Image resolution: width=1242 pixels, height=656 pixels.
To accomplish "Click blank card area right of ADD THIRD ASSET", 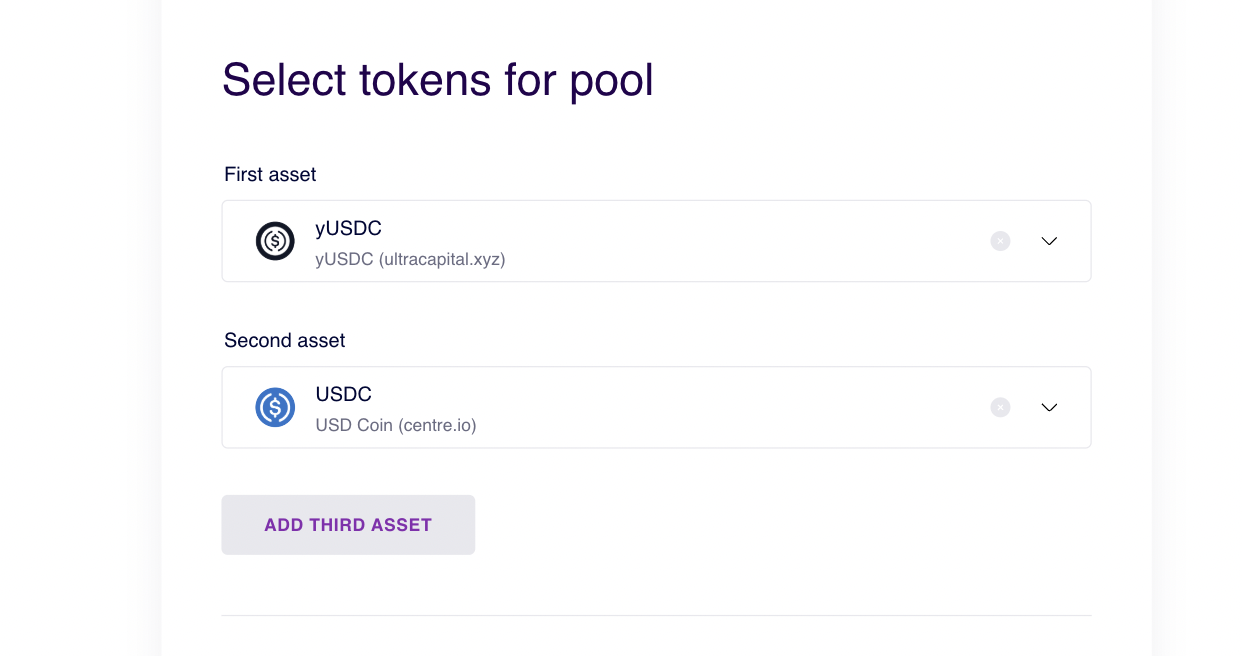I will pyautogui.click(x=780, y=525).
